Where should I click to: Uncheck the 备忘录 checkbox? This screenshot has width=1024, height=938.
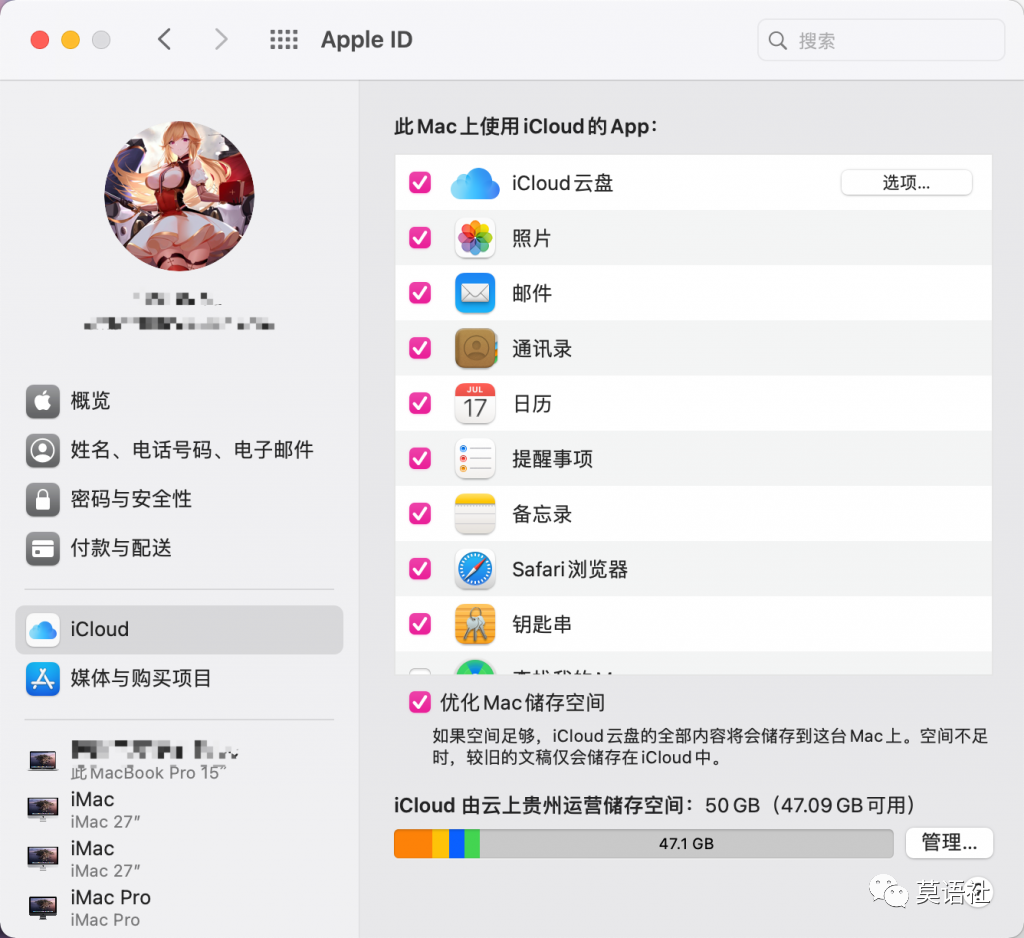420,513
